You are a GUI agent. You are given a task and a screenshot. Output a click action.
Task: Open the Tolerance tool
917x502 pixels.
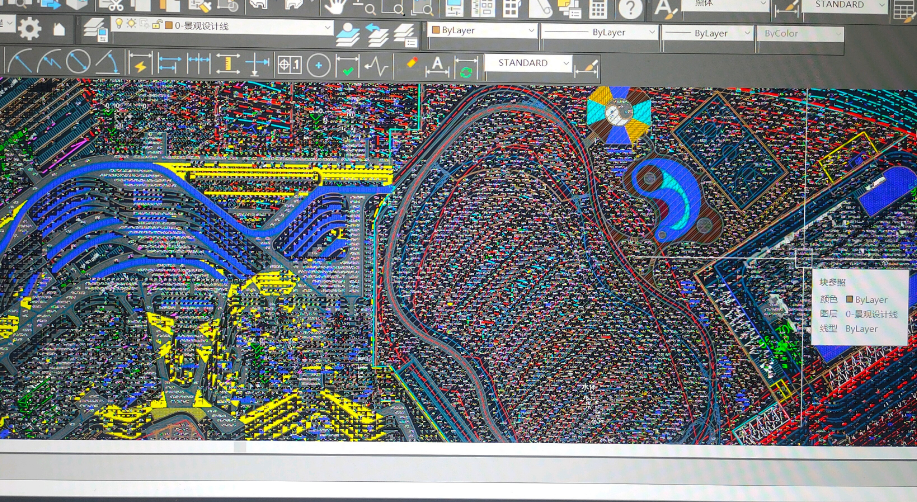point(289,65)
